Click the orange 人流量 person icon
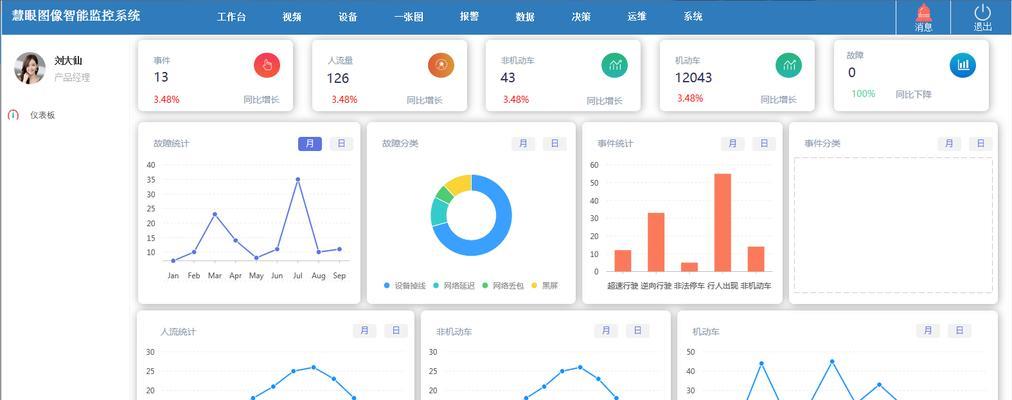1012x400 pixels. click(441, 65)
